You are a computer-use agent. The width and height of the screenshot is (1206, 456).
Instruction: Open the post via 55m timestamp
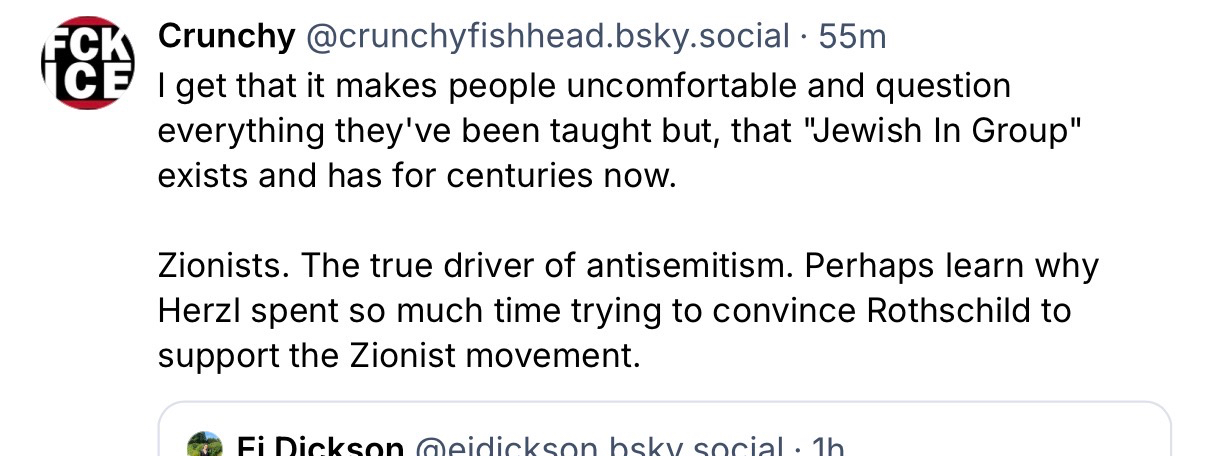(852, 37)
